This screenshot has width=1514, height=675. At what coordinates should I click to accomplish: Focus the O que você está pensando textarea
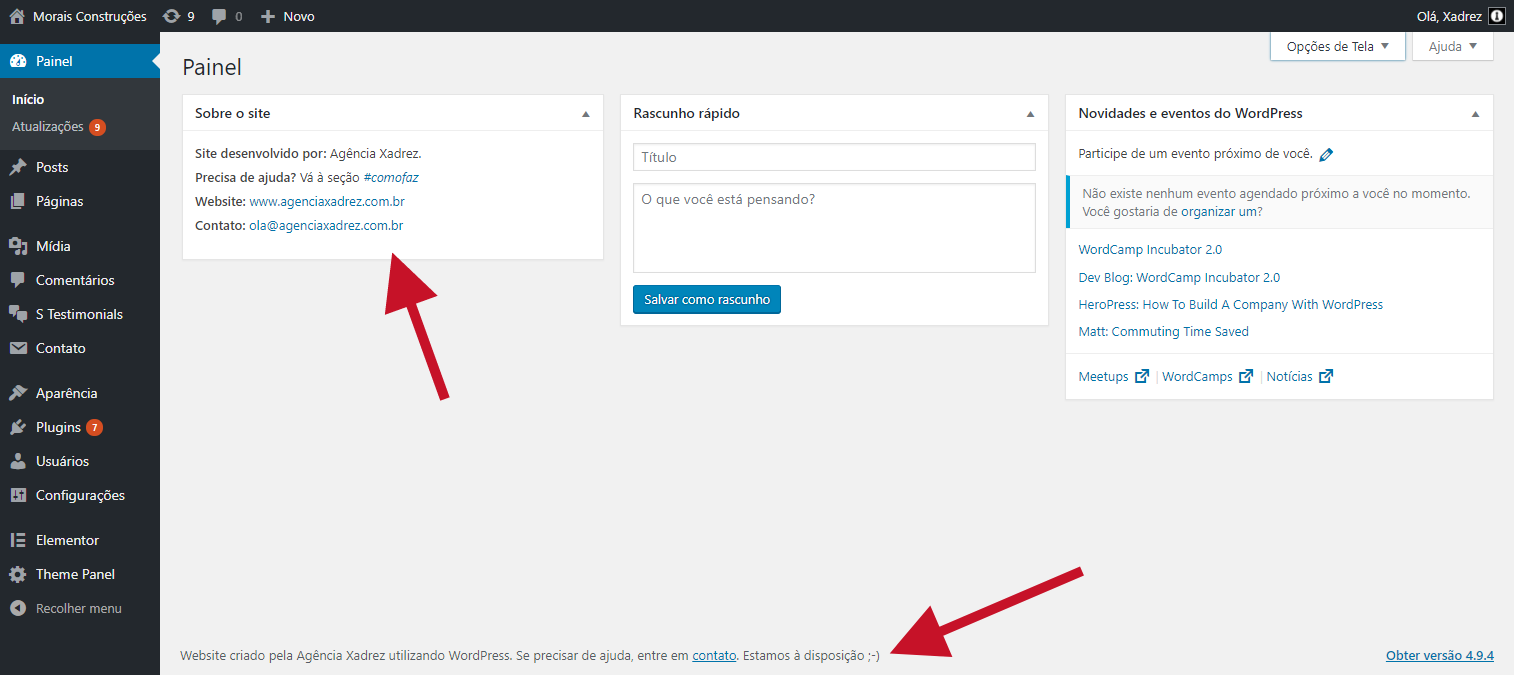[834, 228]
